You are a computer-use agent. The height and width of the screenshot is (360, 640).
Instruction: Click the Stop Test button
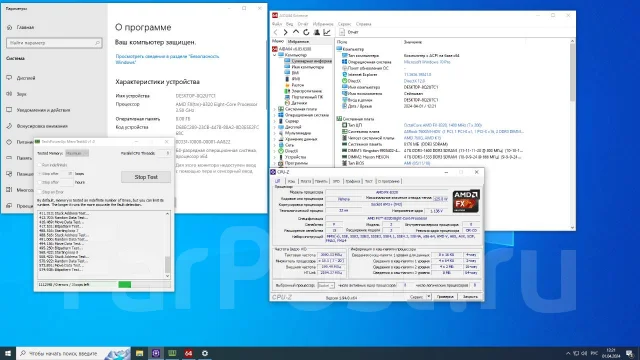click(x=146, y=177)
